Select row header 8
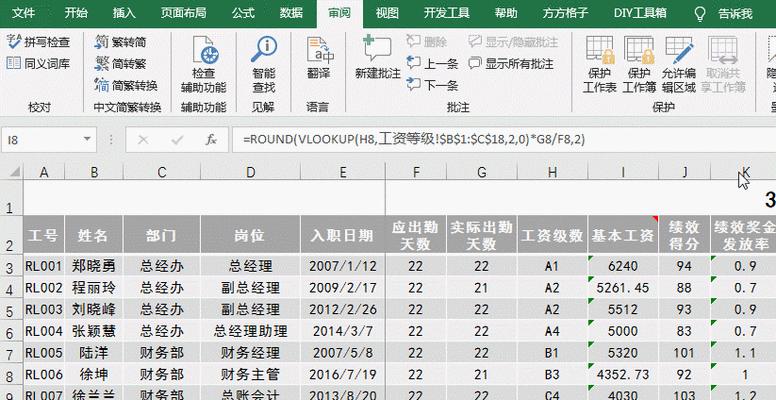 (11, 375)
